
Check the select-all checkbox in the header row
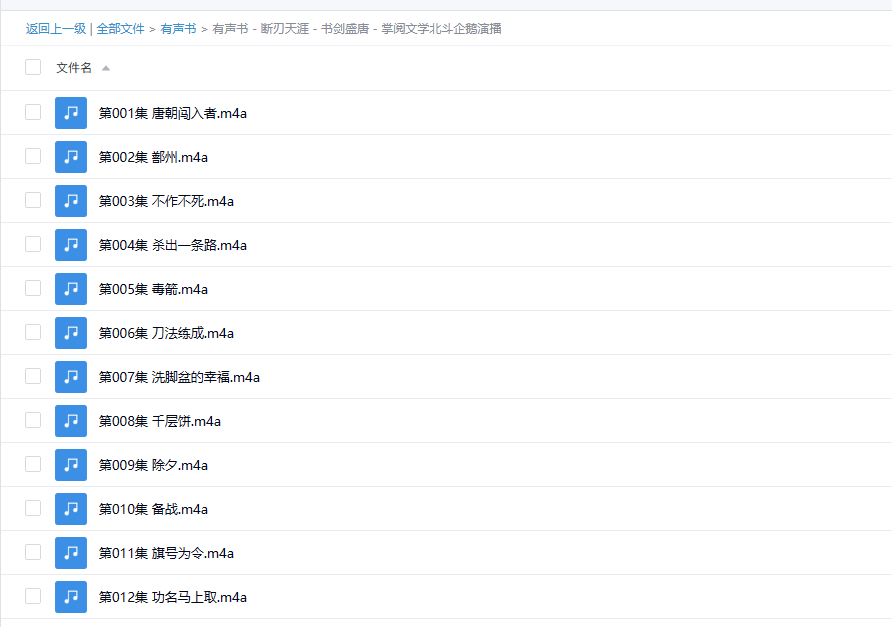click(x=33, y=66)
